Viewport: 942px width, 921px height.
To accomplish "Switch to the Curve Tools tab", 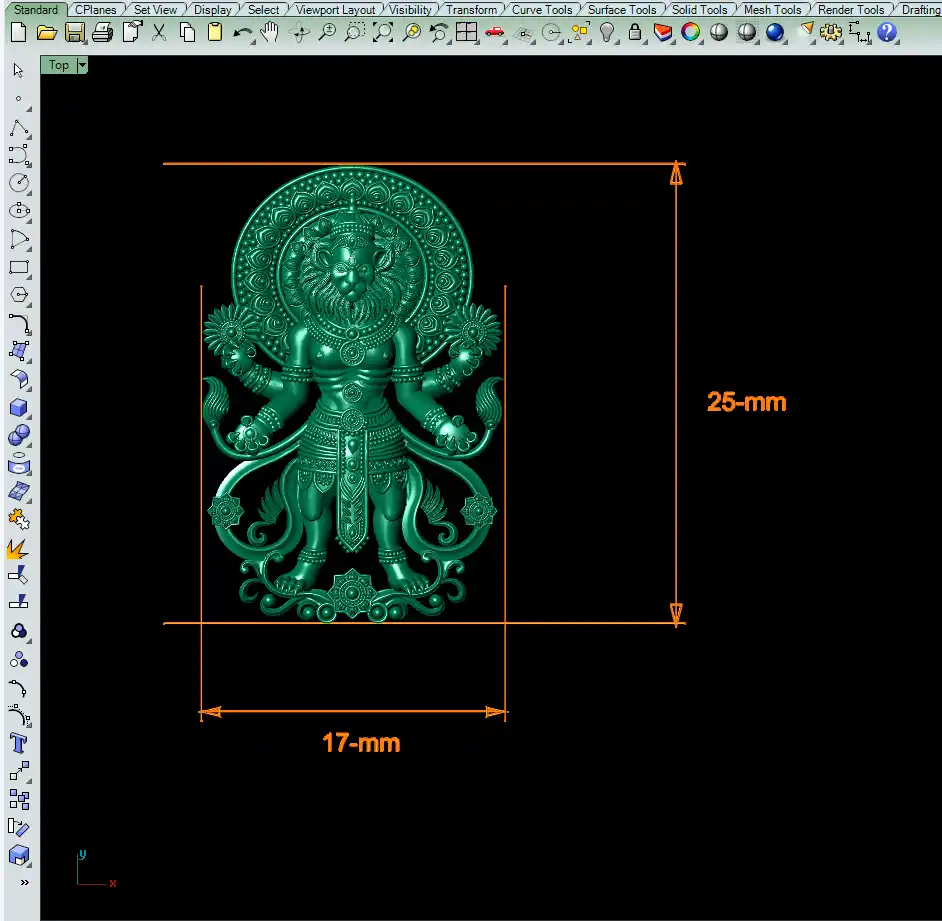I will click(x=541, y=10).
